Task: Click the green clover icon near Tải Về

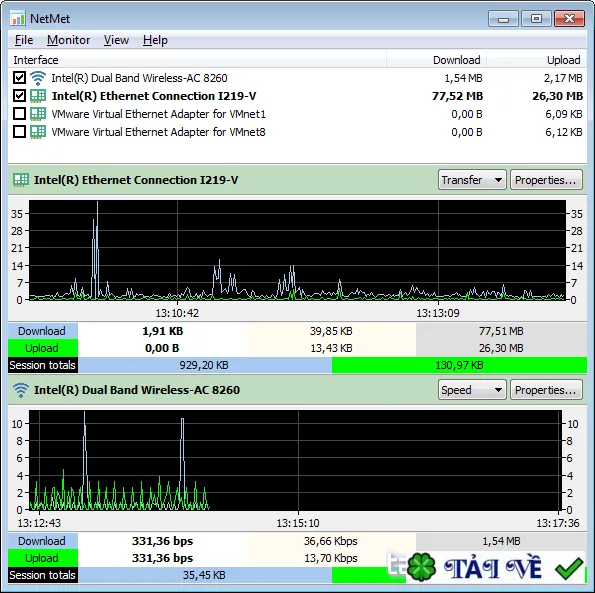Action: [x=421, y=567]
